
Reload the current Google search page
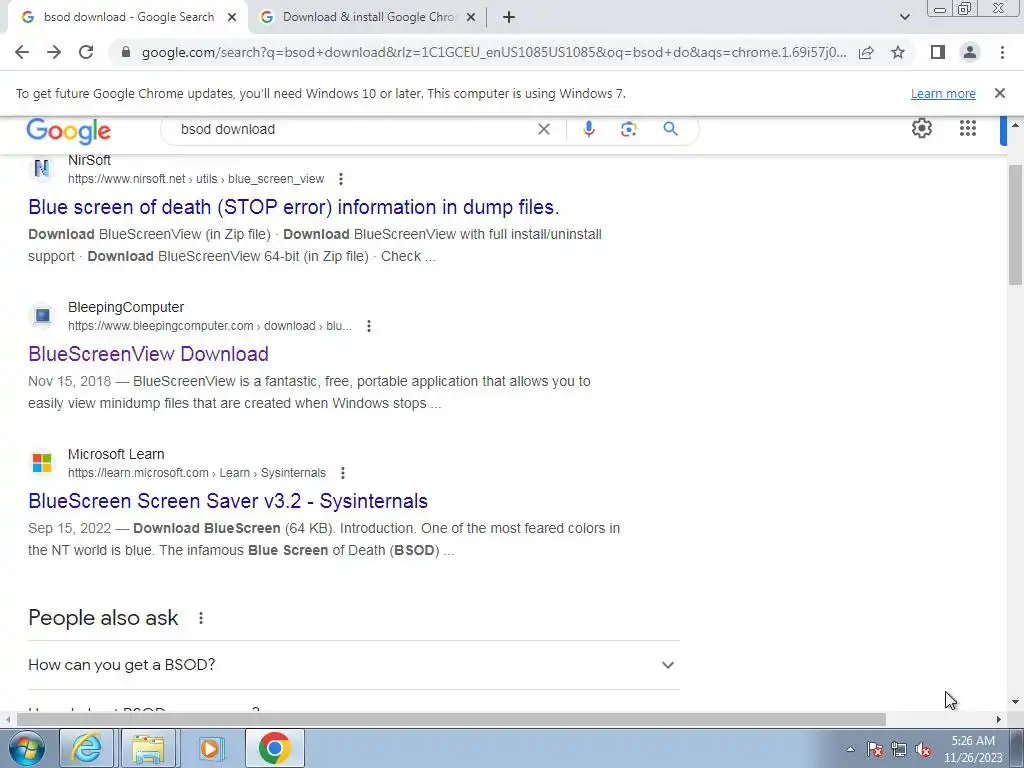pyautogui.click(x=86, y=52)
